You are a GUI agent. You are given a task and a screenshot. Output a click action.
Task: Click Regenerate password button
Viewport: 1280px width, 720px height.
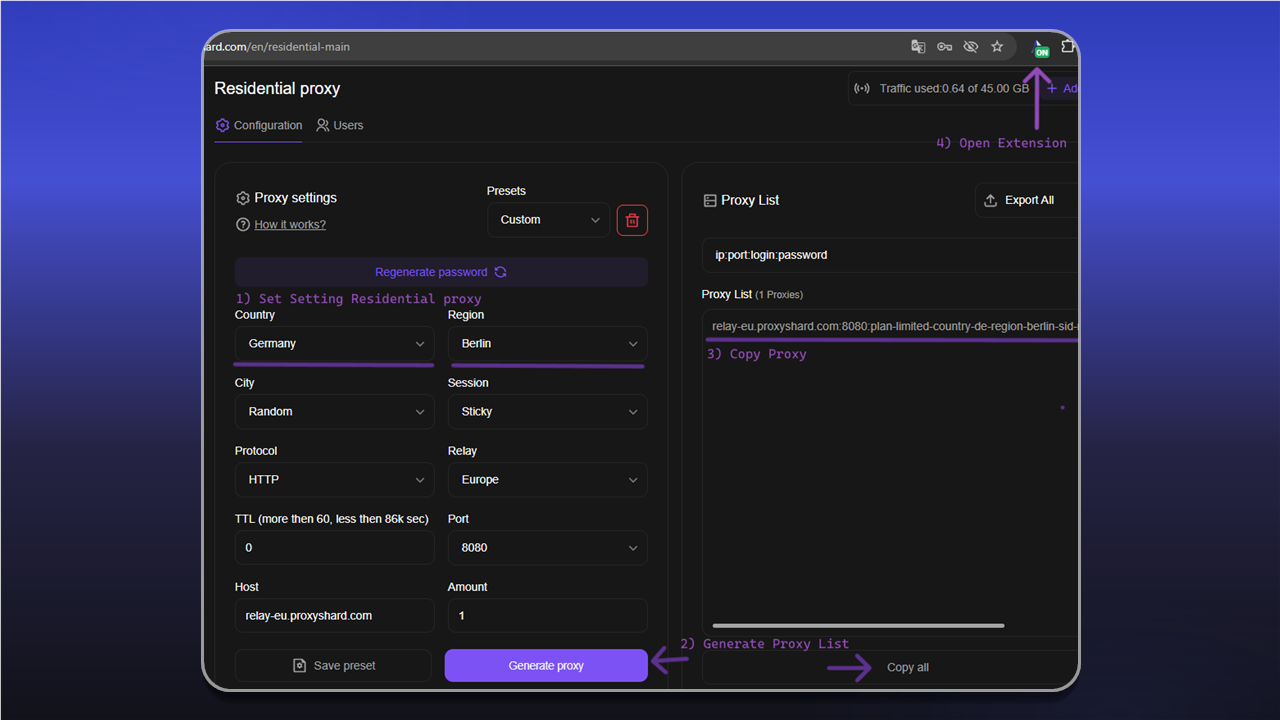click(x=441, y=272)
